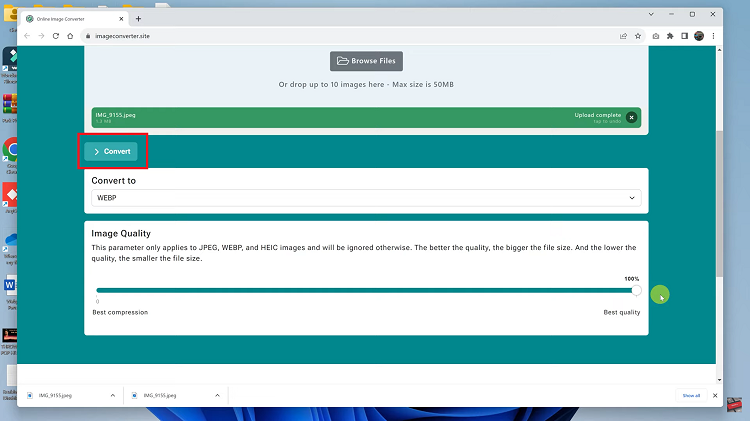750x421 pixels.
Task: Click the user profile avatar icon
Action: tap(699, 36)
